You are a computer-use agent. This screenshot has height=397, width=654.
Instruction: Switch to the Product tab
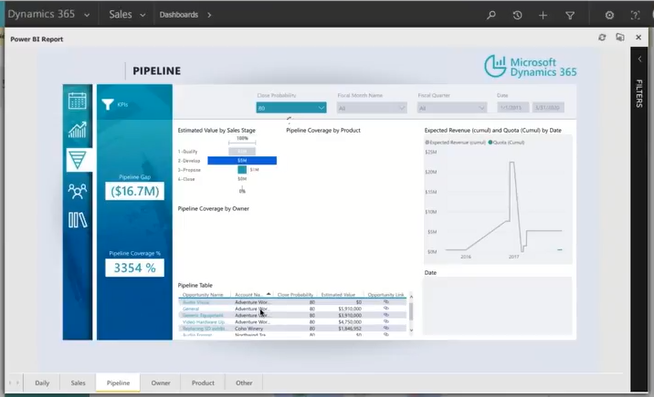[203, 382]
